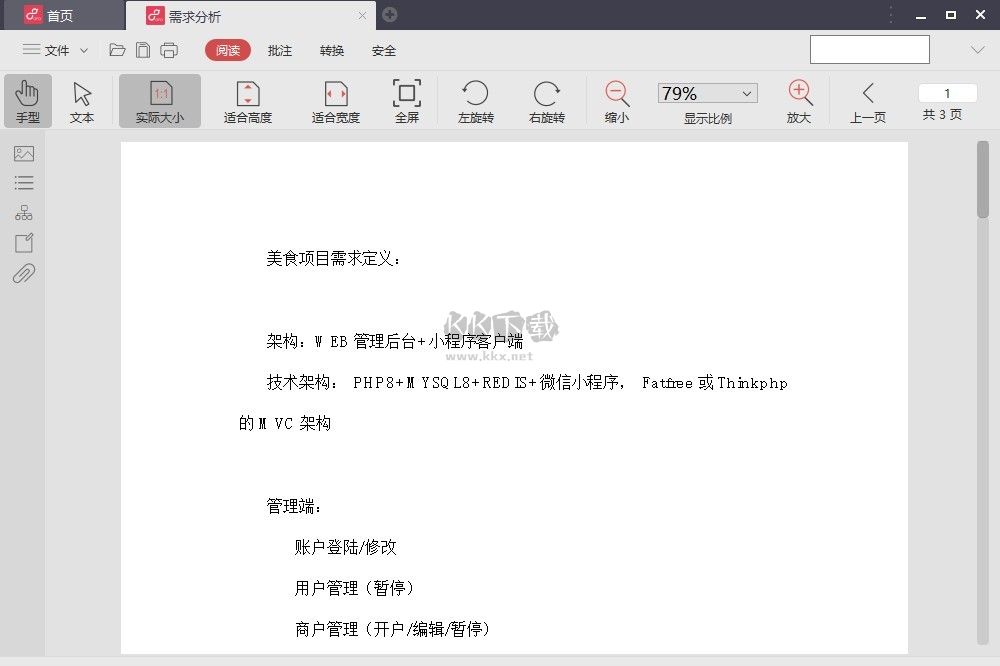Enable Fit Height view
1000x666 pixels.
click(247, 100)
